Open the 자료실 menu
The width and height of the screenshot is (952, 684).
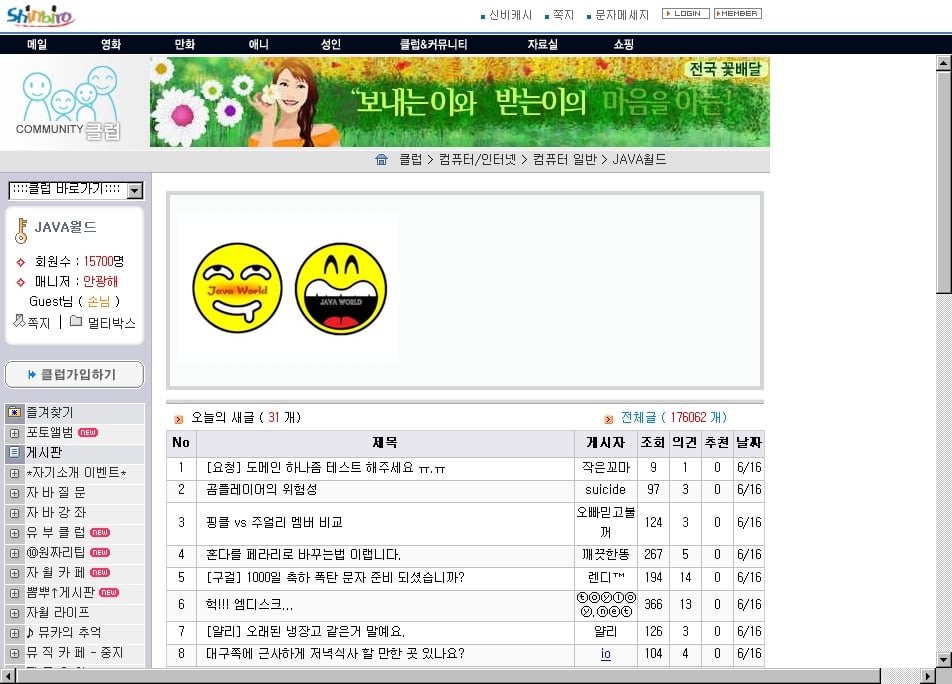(x=543, y=44)
